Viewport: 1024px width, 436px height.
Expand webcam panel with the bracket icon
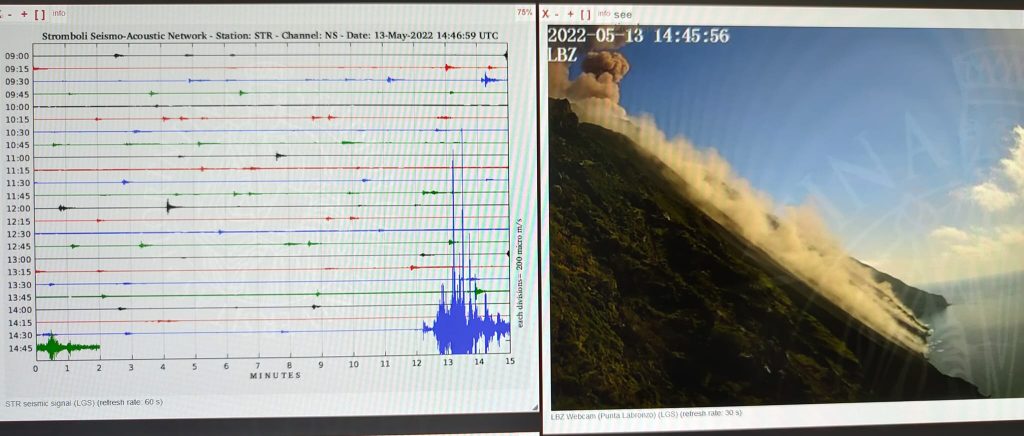[x=587, y=14]
